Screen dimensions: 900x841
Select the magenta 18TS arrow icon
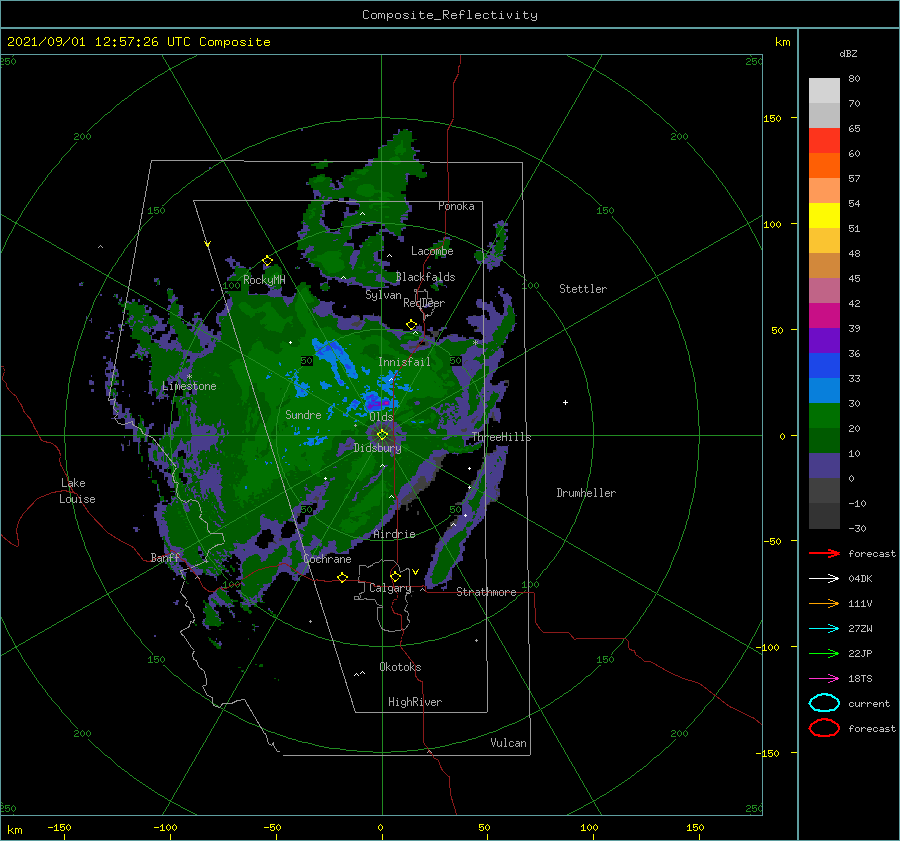click(x=824, y=679)
